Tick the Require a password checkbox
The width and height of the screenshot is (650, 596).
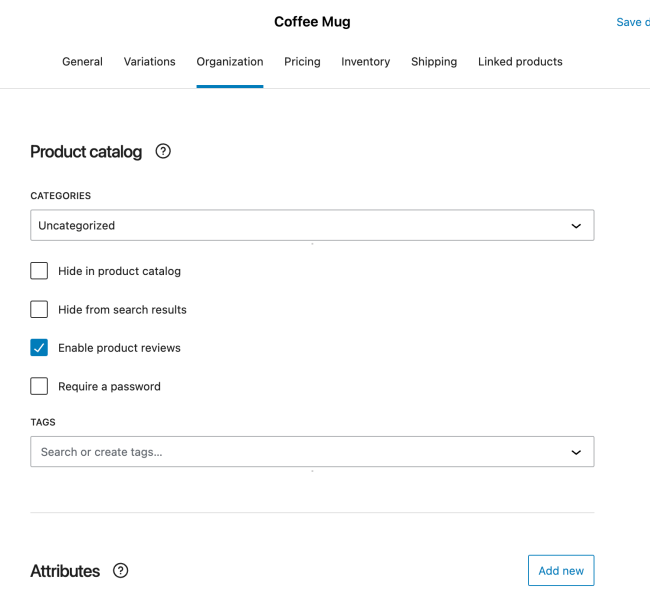pyautogui.click(x=39, y=386)
